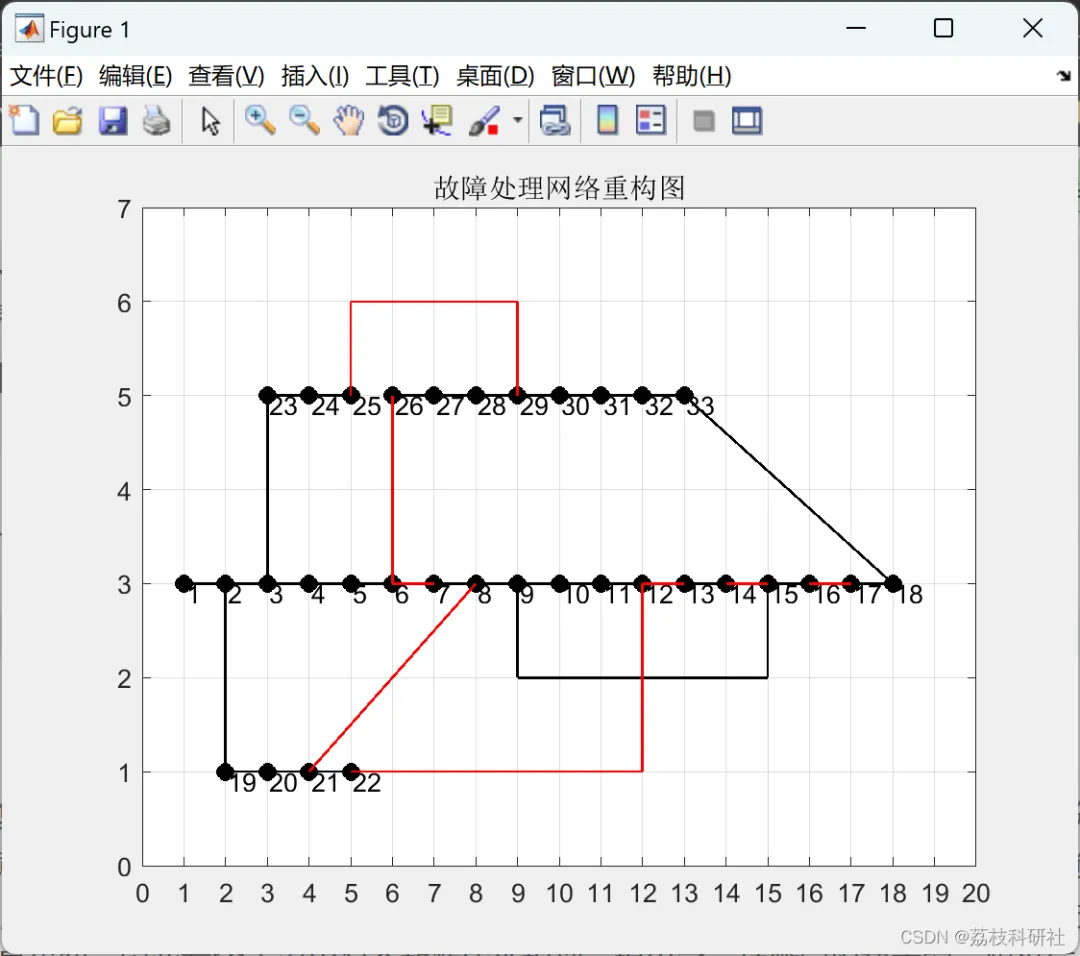Hide plot tools using gray square icon
The width and height of the screenshot is (1080, 956).
703,121
